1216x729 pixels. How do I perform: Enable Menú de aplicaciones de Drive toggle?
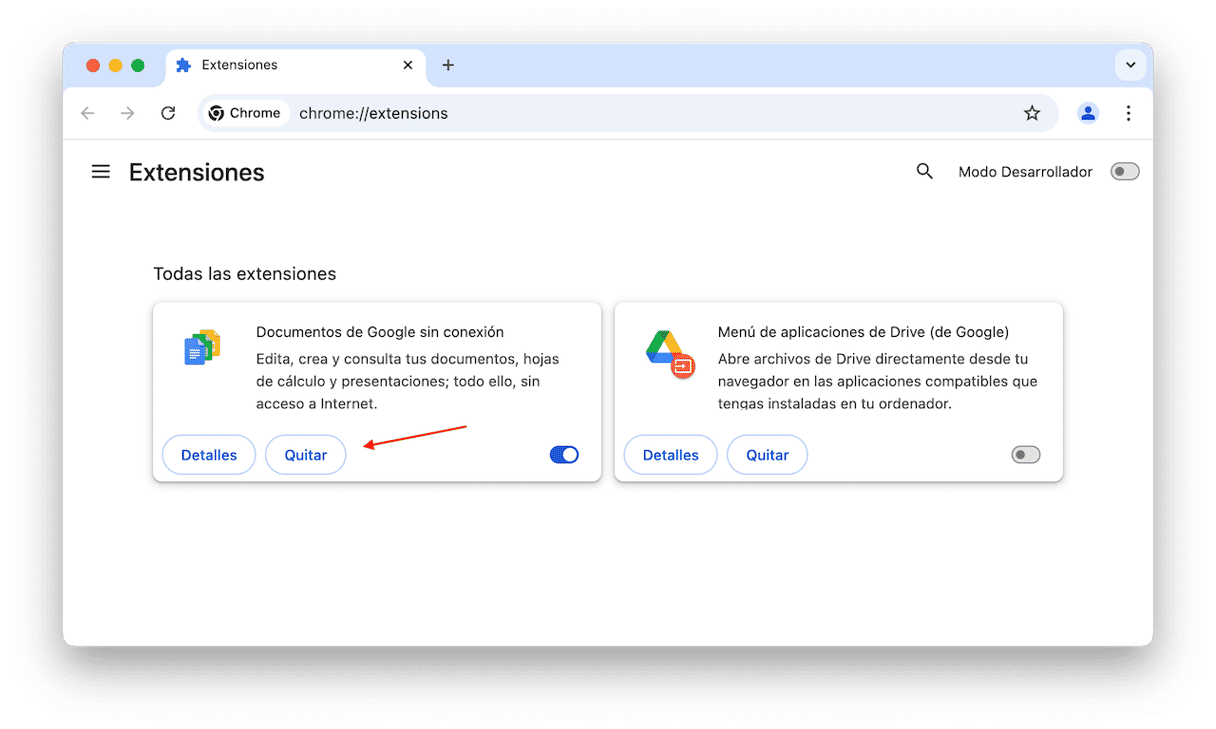(1026, 455)
